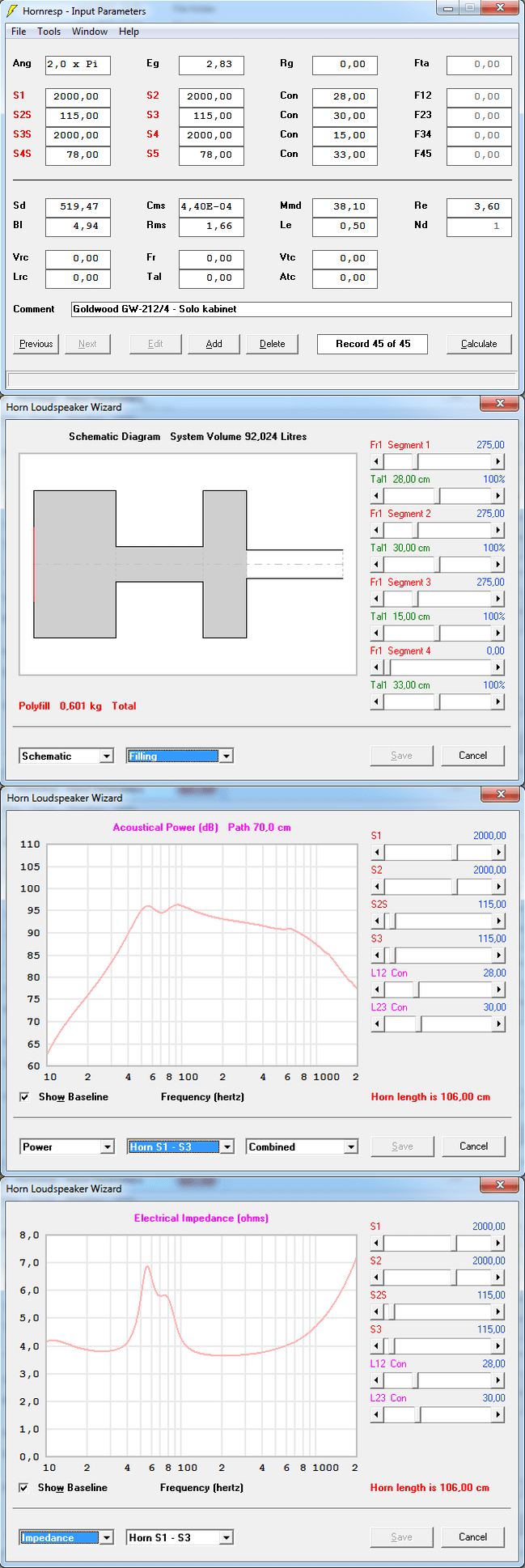Open the Impedance dropdown
525x1568 pixels.
coord(66,1537)
